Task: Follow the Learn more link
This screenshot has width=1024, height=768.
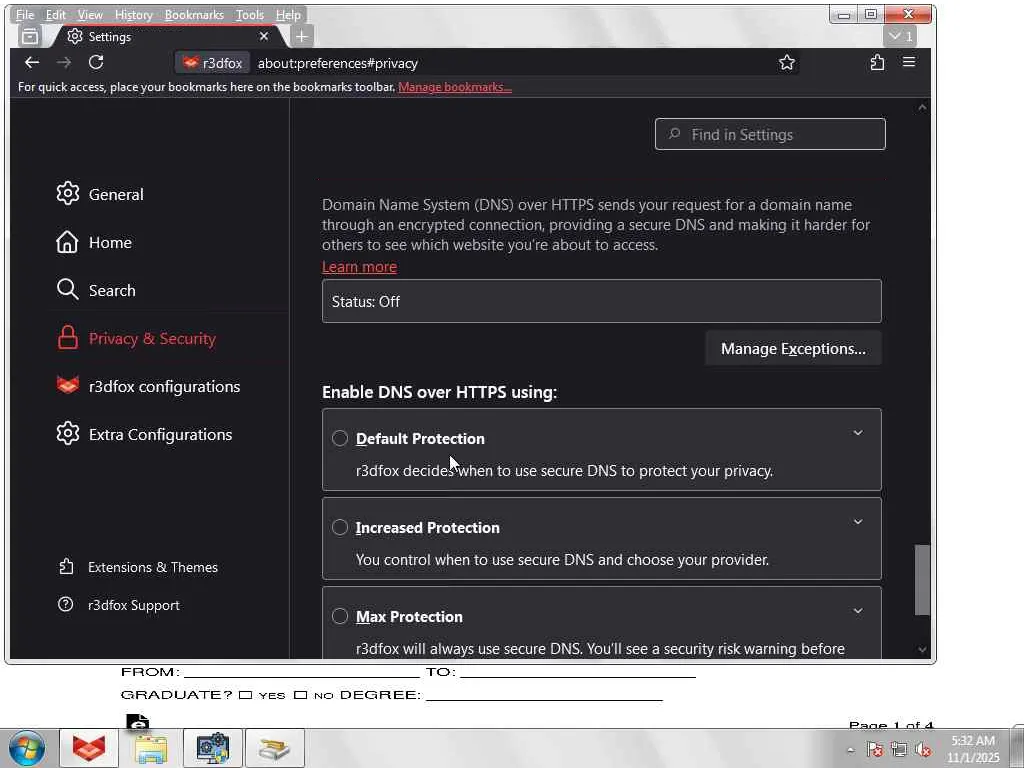Action: [x=359, y=266]
